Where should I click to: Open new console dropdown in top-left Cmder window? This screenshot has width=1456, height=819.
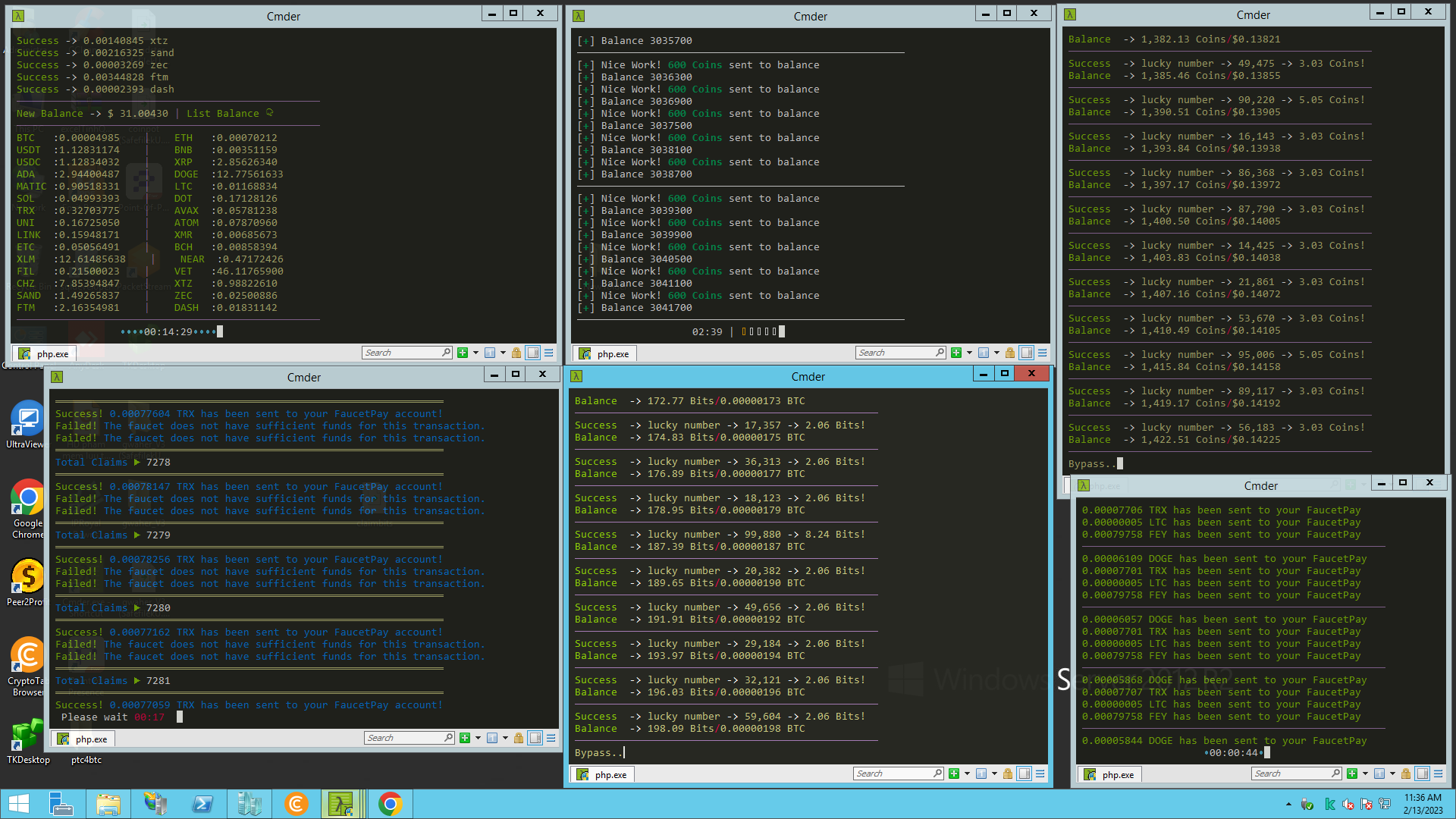click(x=475, y=353)
